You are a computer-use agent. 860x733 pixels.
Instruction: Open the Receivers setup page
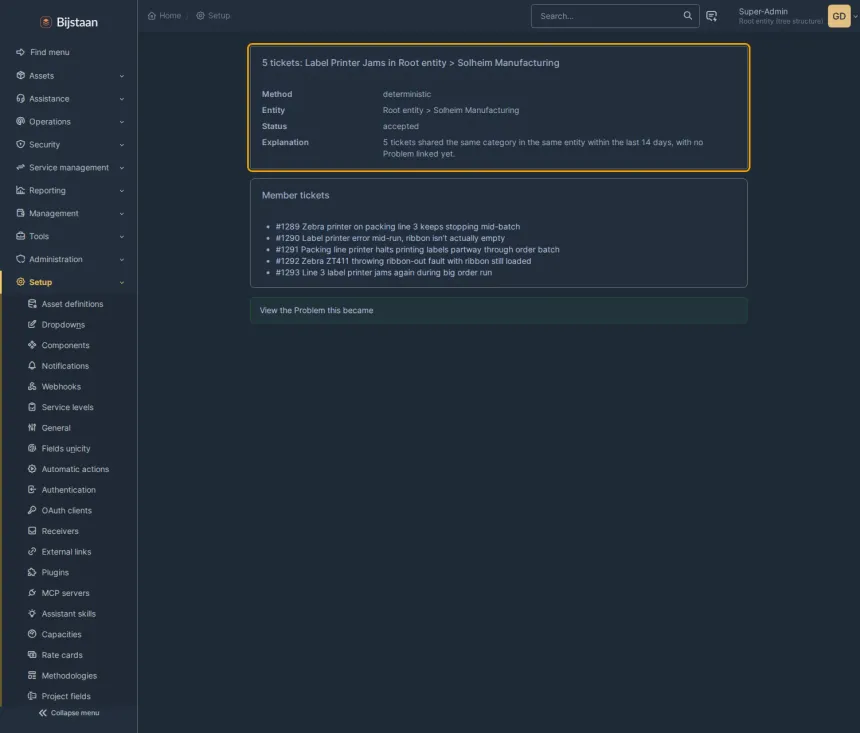pyautogui.click(x=60, y=531)
